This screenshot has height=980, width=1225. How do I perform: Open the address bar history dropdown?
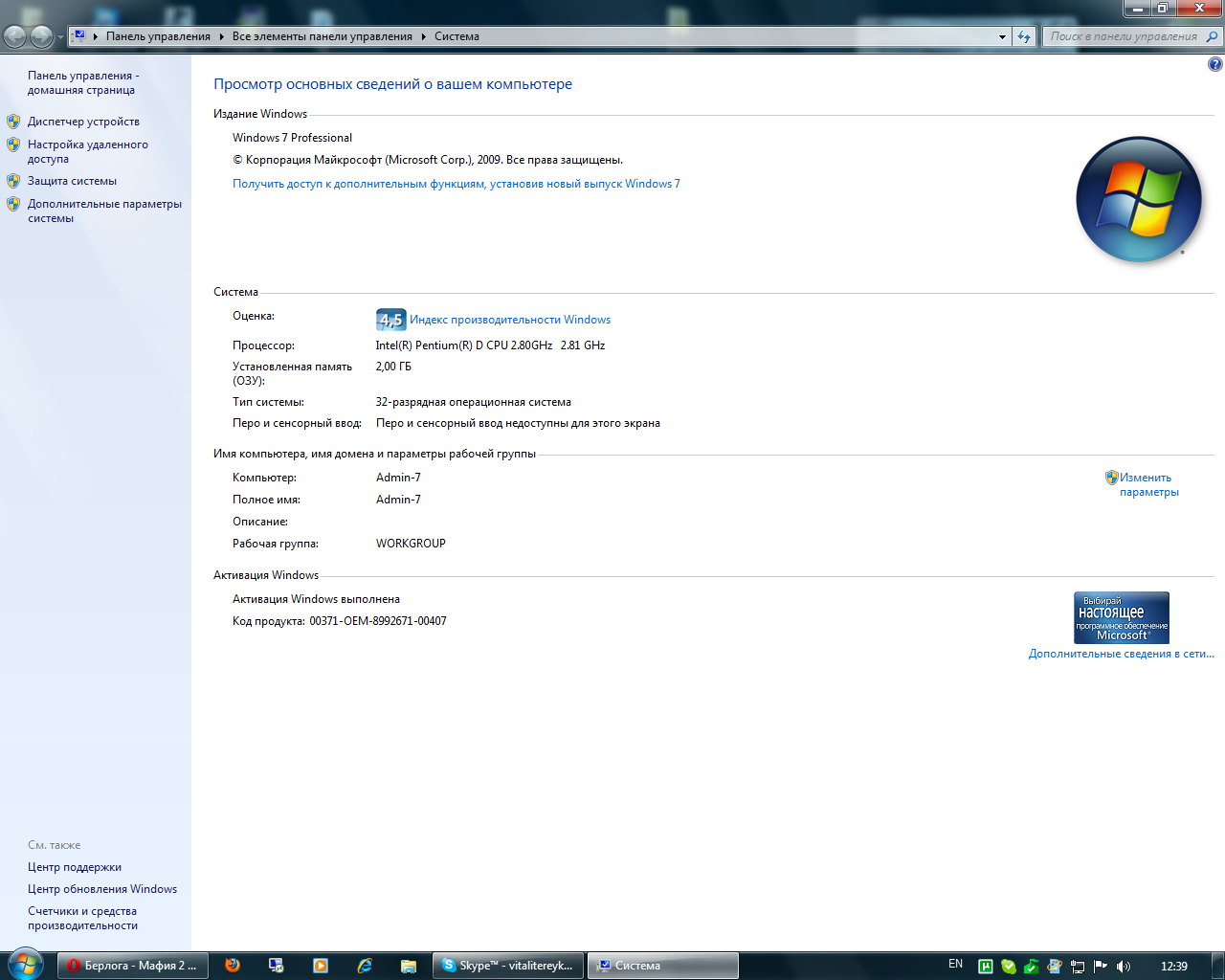point(1002,36)
